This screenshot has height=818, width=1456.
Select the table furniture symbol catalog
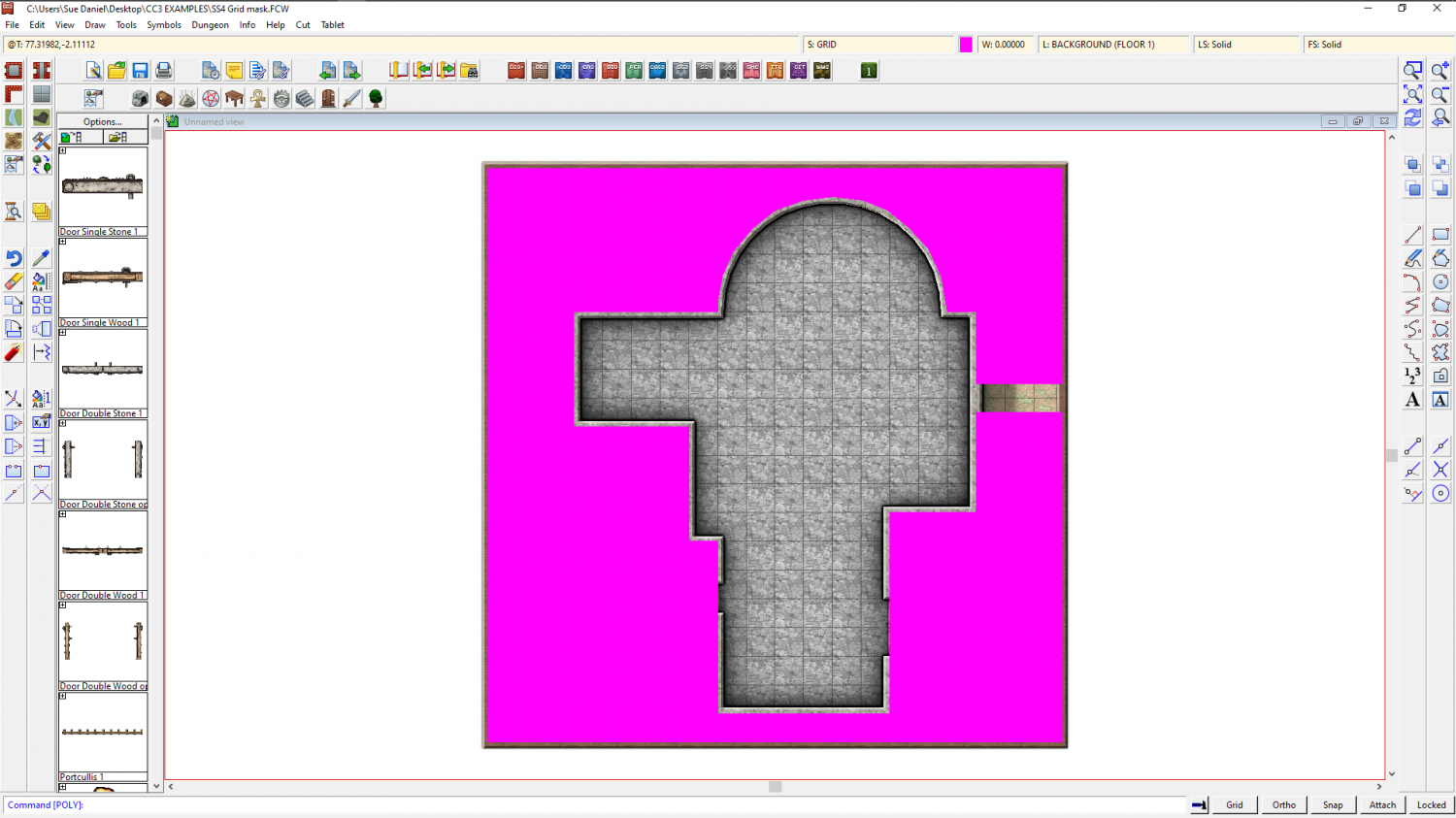click(x=234, y=98)
